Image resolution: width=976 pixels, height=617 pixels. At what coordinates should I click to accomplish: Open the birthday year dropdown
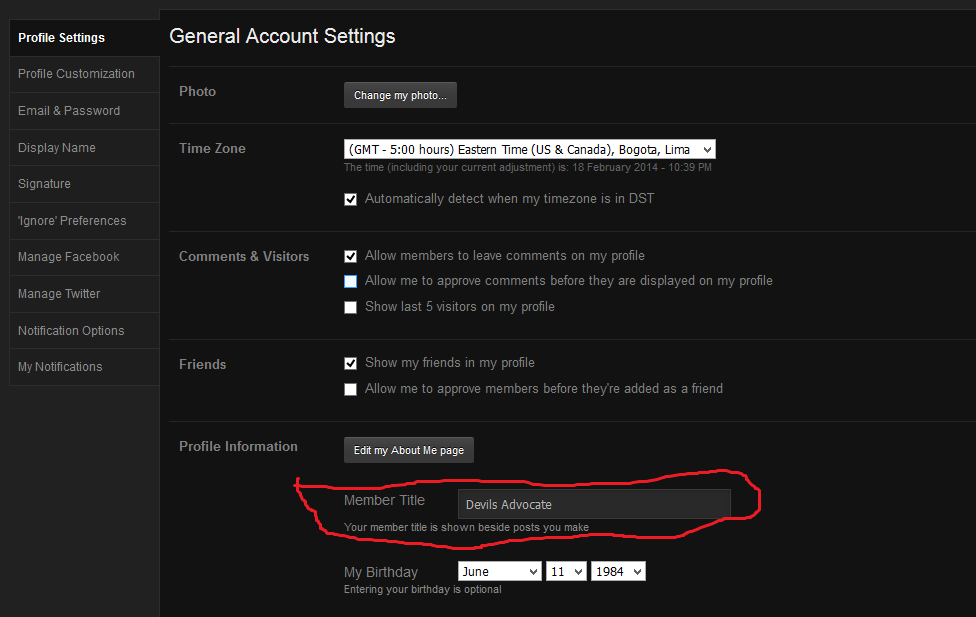[x=618, y=572]
